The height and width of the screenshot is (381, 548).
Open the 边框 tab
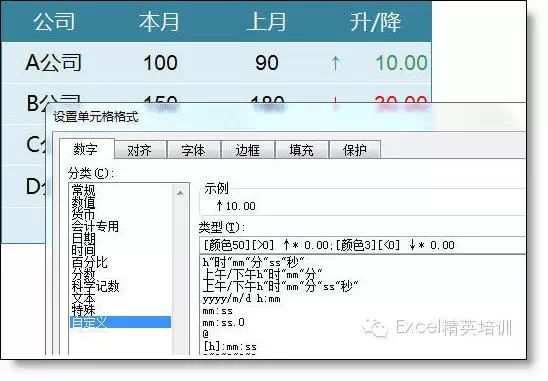click(x=248, y=150)
